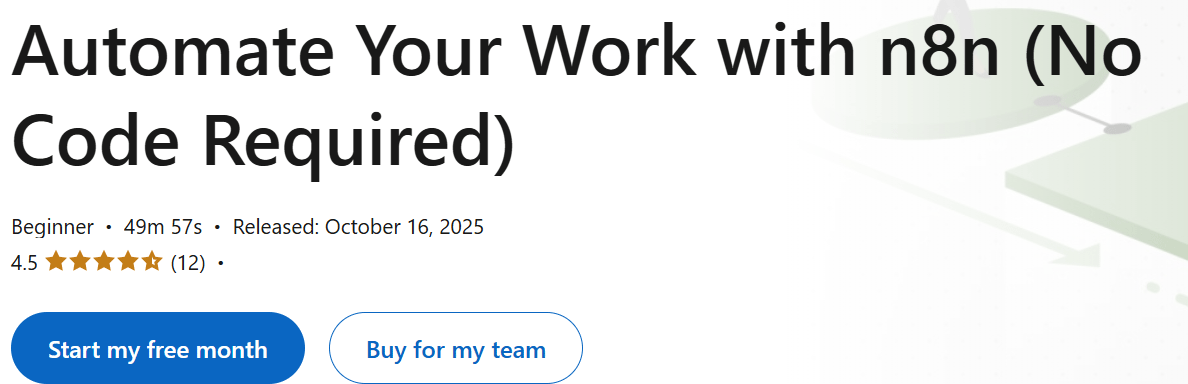Click the bullet separator after Beginner
The image size is (1188, 384).
[x=109, y=227]
